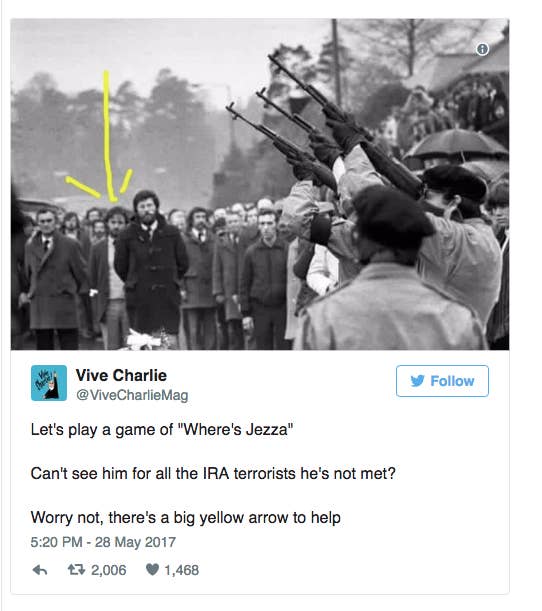Open the Vive Charlie profile avatar
542x611 pixels.
(49, 383)
